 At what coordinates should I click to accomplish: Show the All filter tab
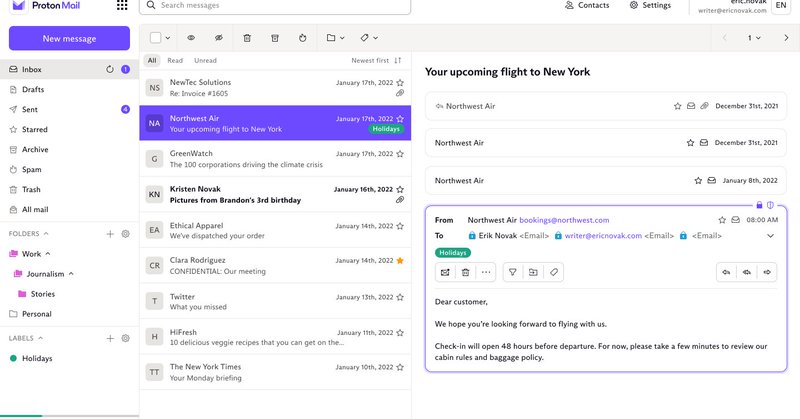coord(152,60)
